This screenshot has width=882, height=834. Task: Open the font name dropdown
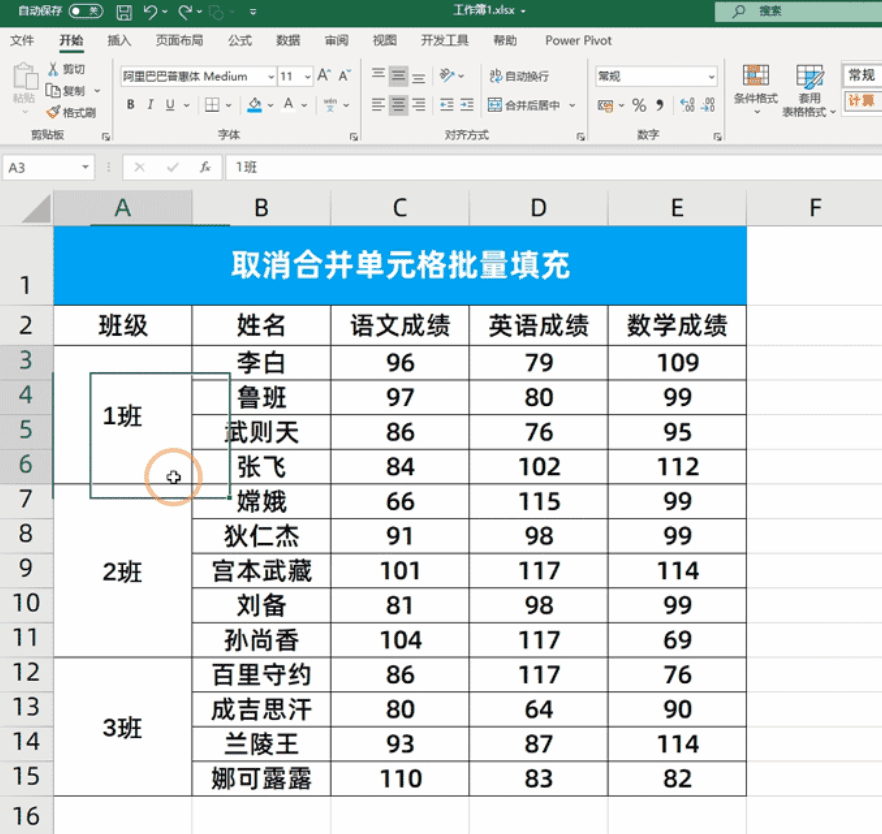tap(271, 77)
